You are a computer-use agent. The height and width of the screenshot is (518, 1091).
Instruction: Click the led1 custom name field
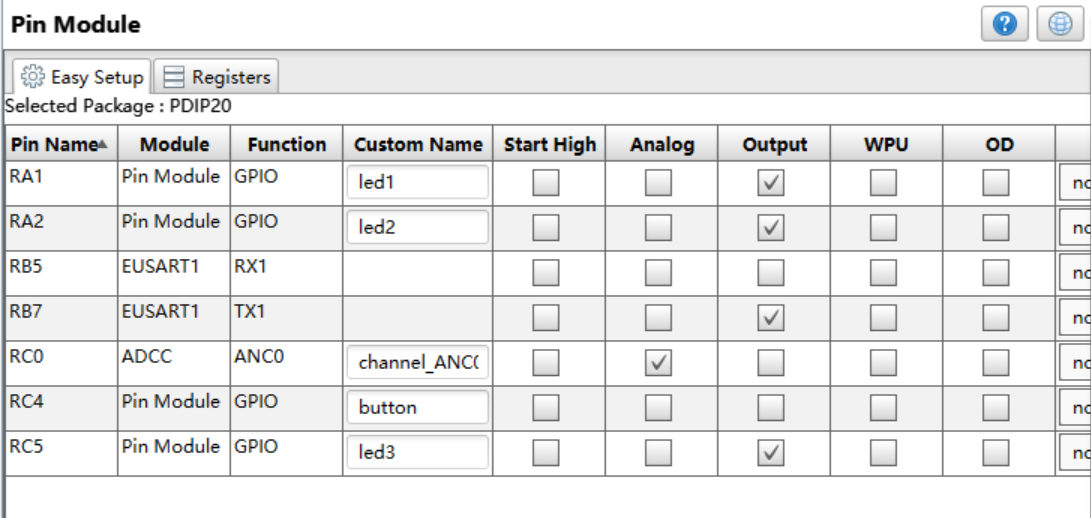point(417,182)
